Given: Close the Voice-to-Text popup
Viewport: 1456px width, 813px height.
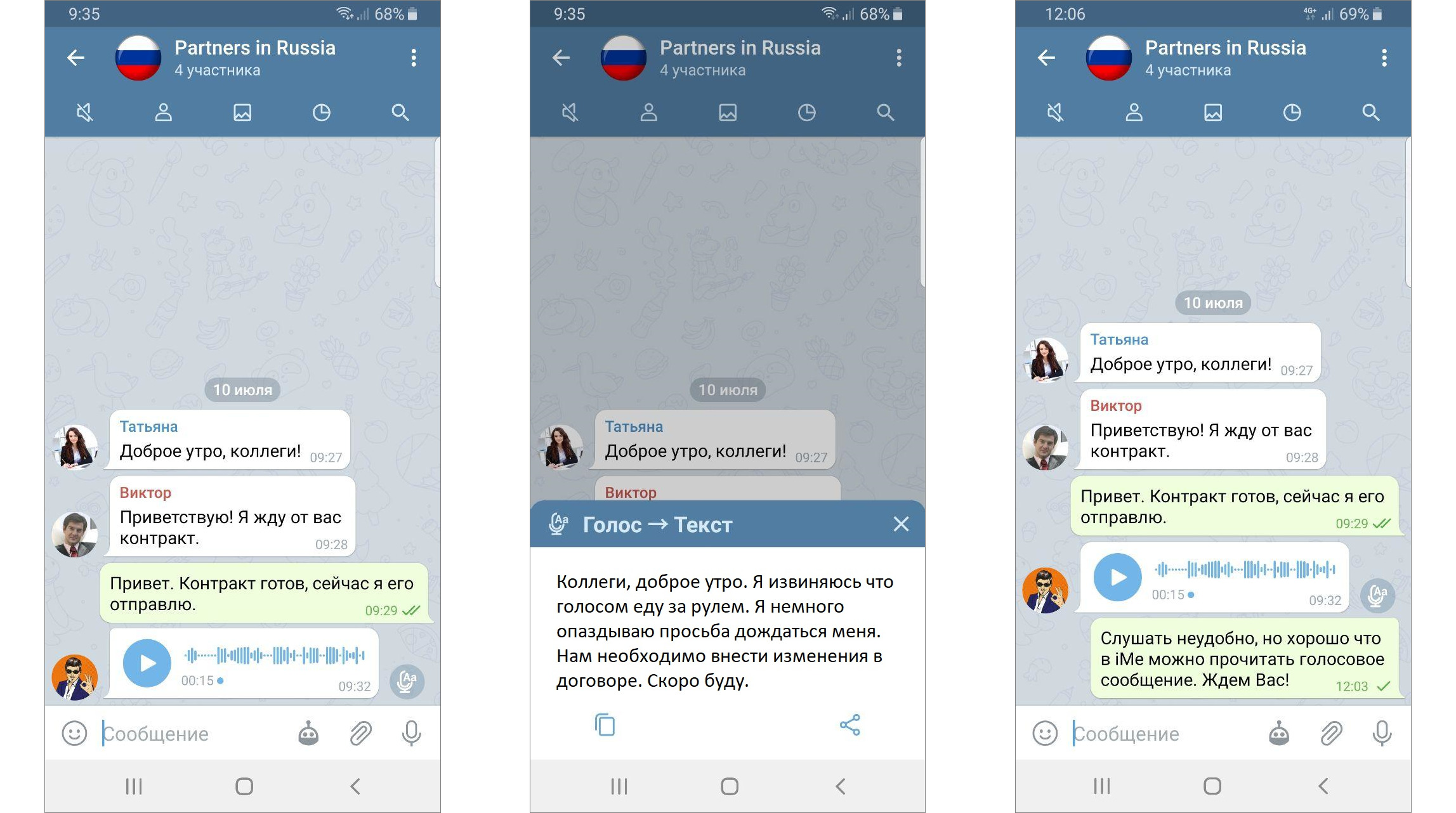Looking at the screenshot, I should click(899, 524).
